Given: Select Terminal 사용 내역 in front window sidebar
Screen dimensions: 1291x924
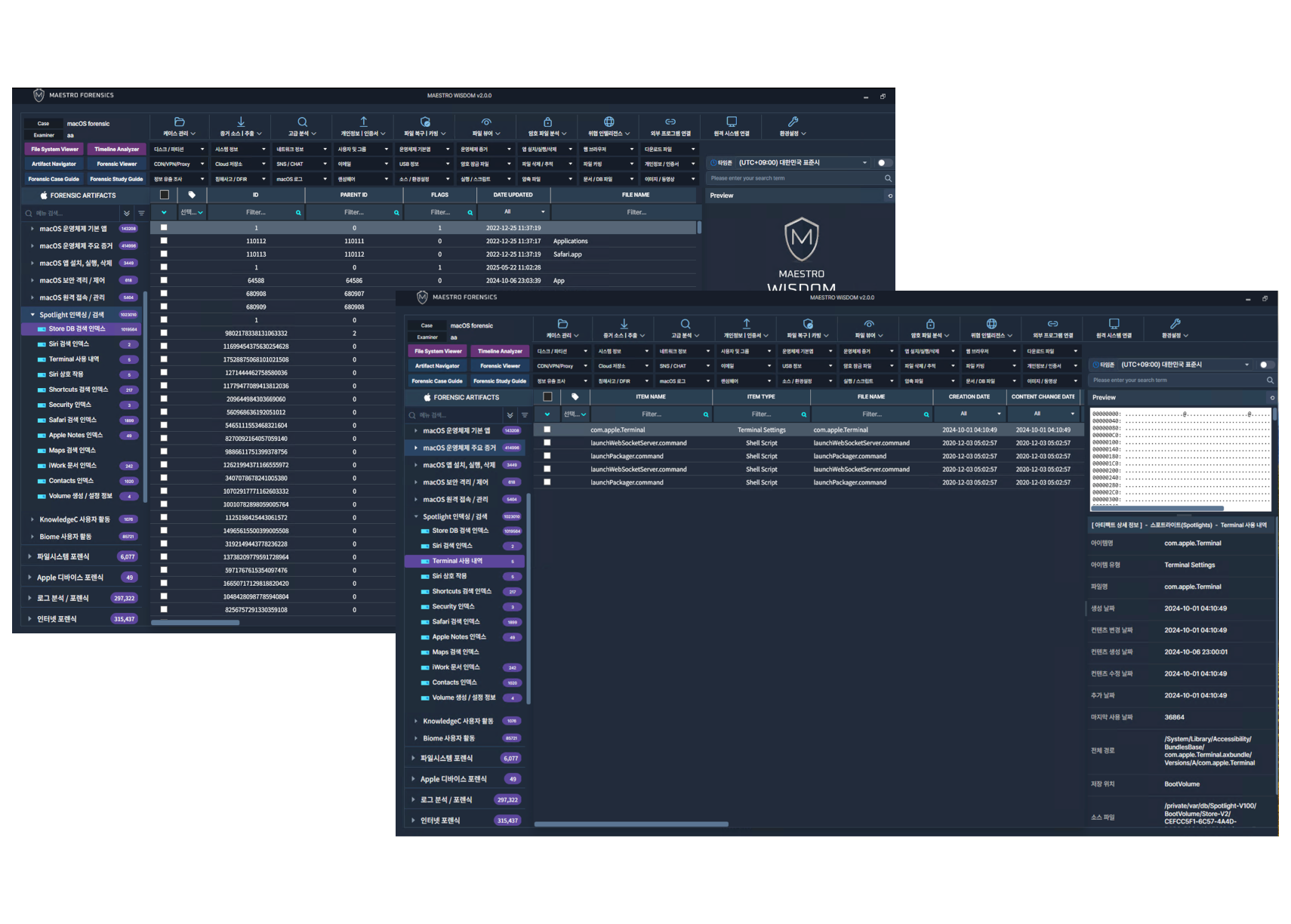Looking at the screenshot, I should tap(464, 561).
